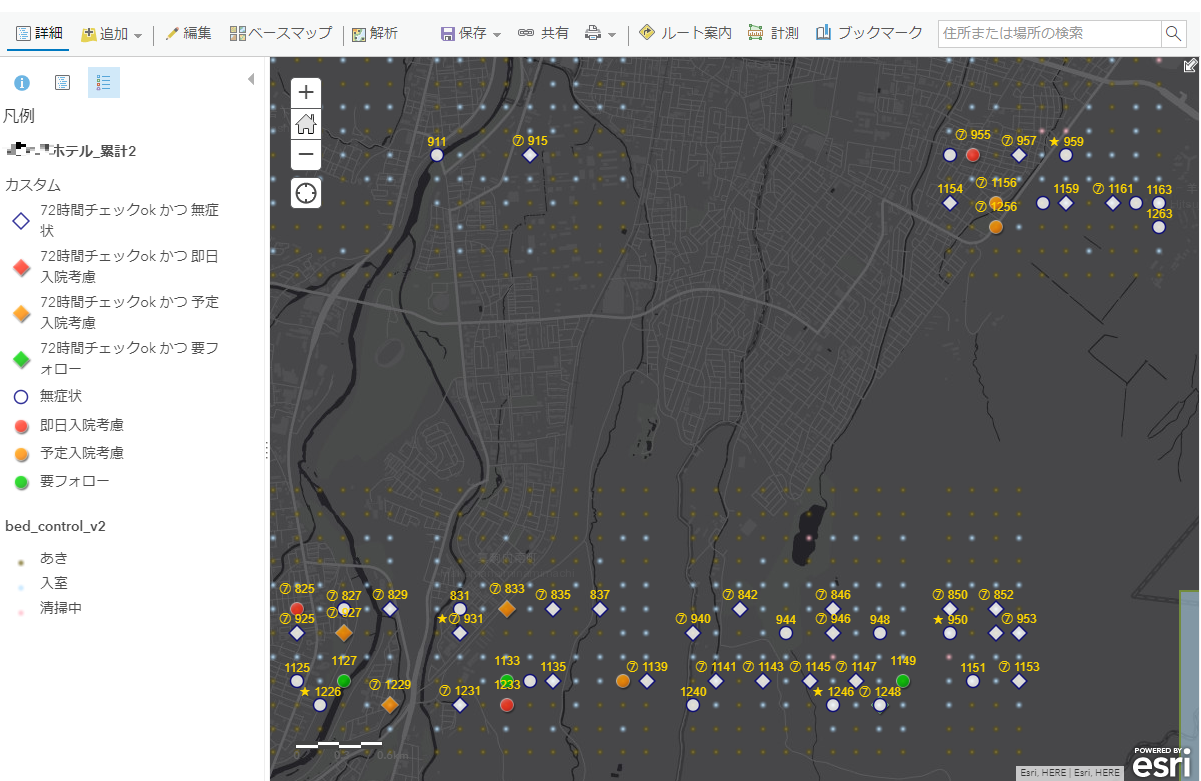
Task: Click the 共有 share button
Action: [543, 34]
